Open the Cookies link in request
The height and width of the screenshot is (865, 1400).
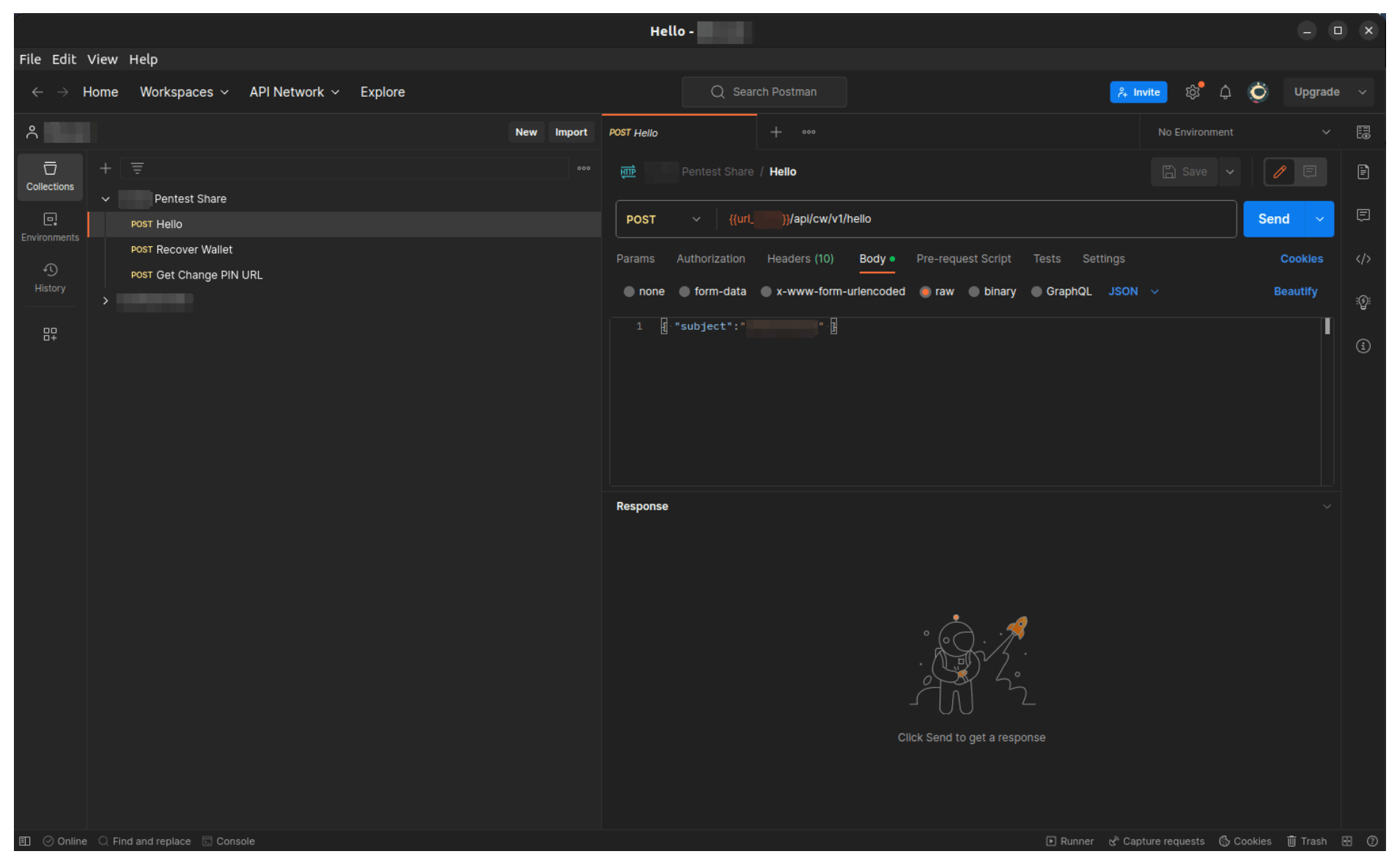(1302, 259)
